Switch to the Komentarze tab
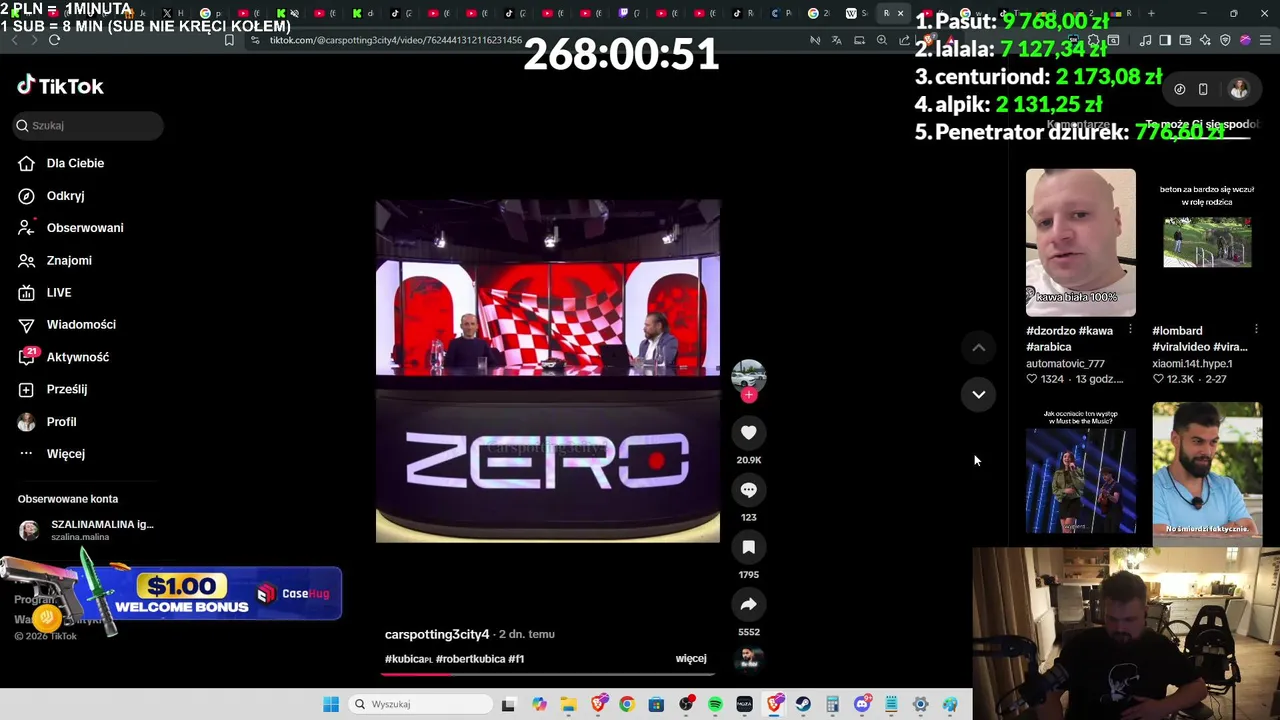The height and width of the screenshot is (720, 1280). point(1078,125)
